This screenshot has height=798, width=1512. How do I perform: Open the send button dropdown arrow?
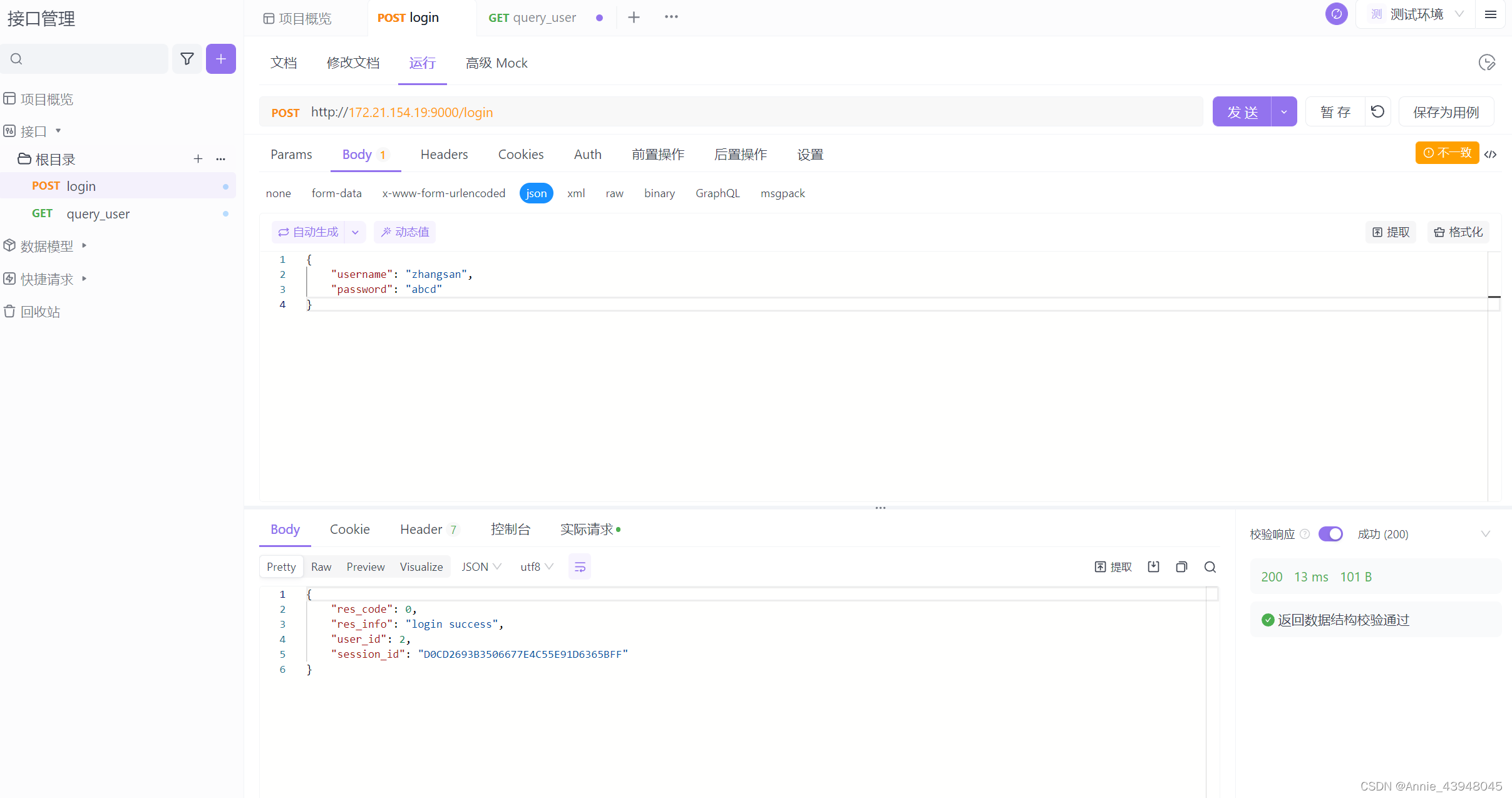pos(1284,112)
